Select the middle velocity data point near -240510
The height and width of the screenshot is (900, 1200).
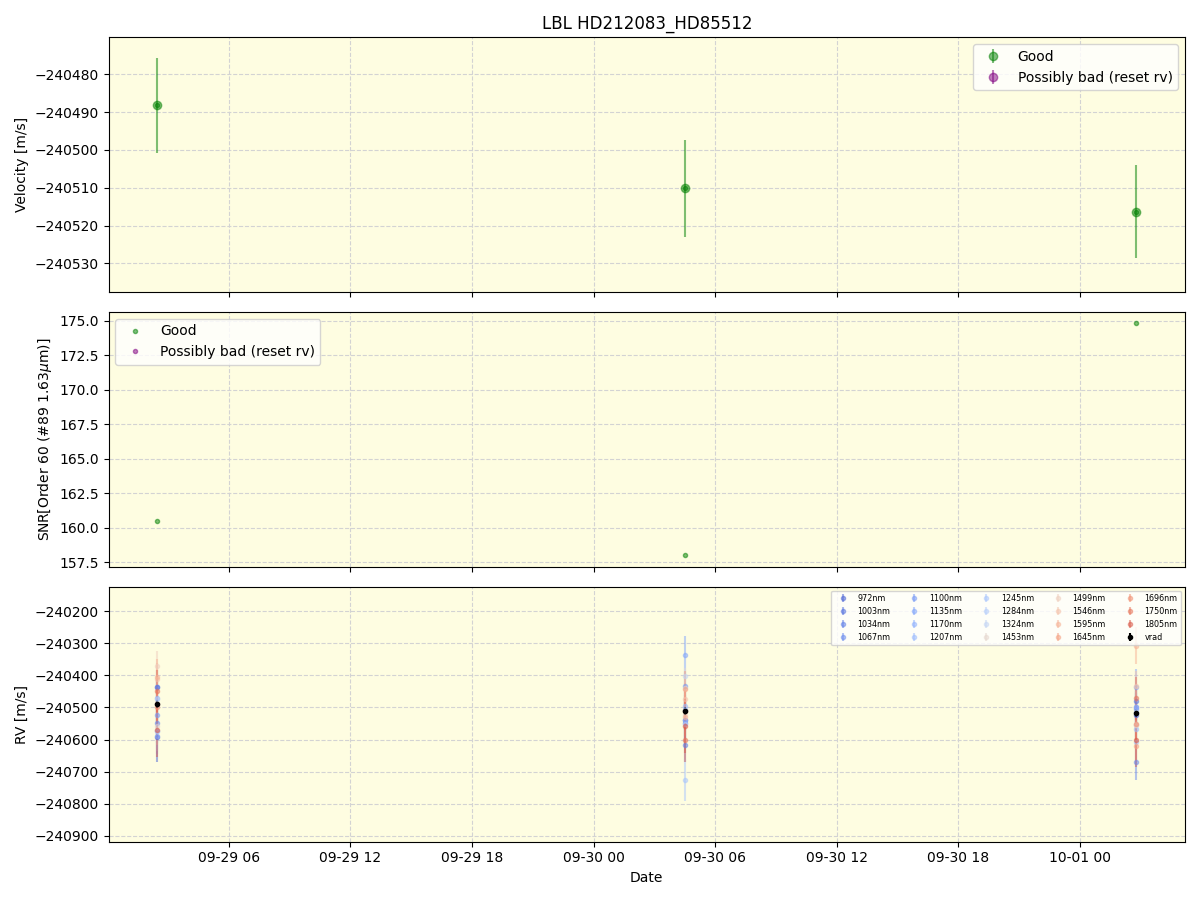(685, 188)
